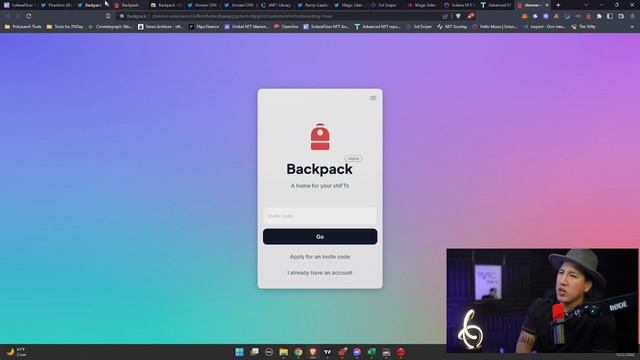Click the Invite code input field
The width and height of the screenshot is (640, 360).
coord(320,216)
